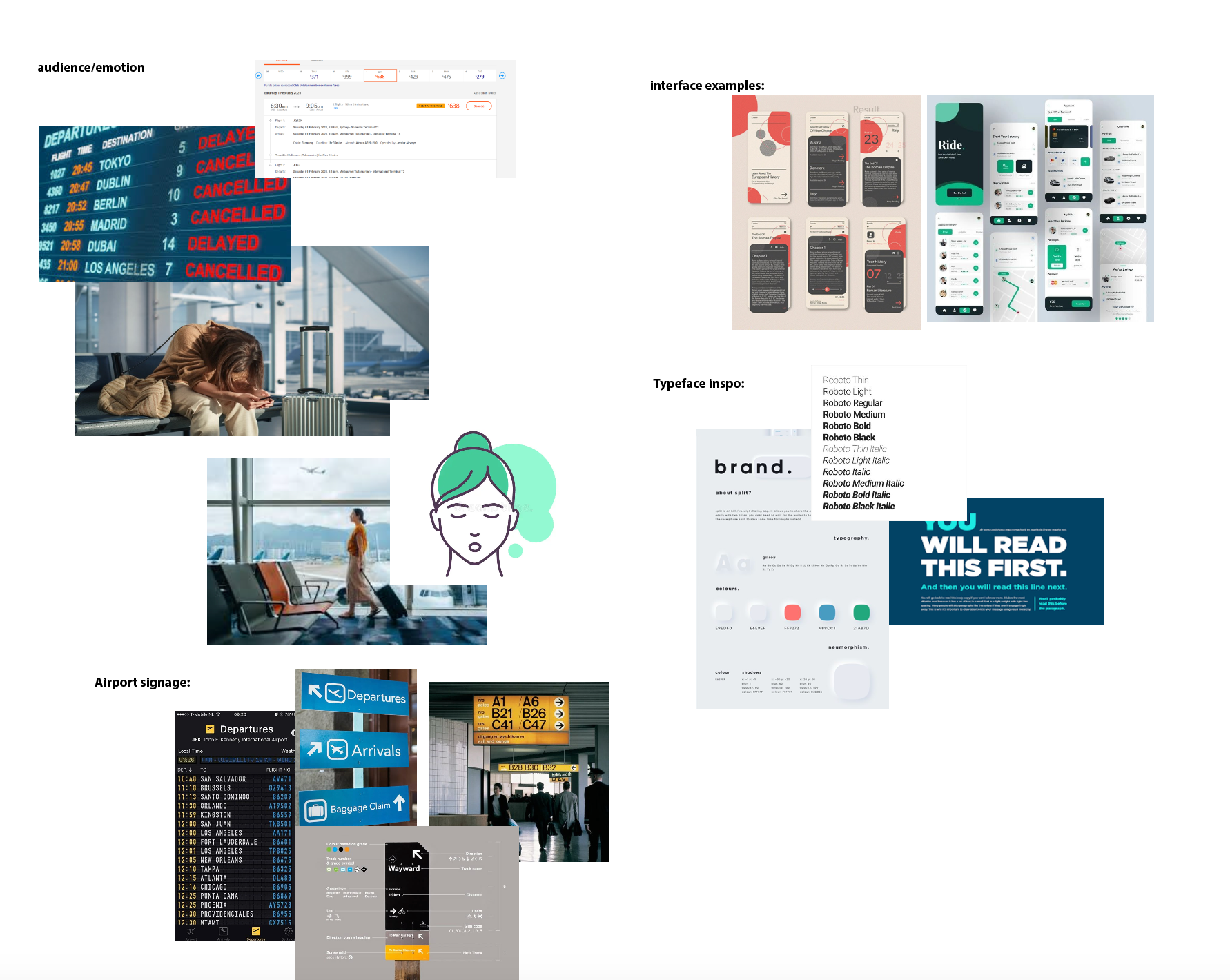Select the 12:25 PHOENIX departure row
Screen dimensions: 1230x980
point(235,905)
